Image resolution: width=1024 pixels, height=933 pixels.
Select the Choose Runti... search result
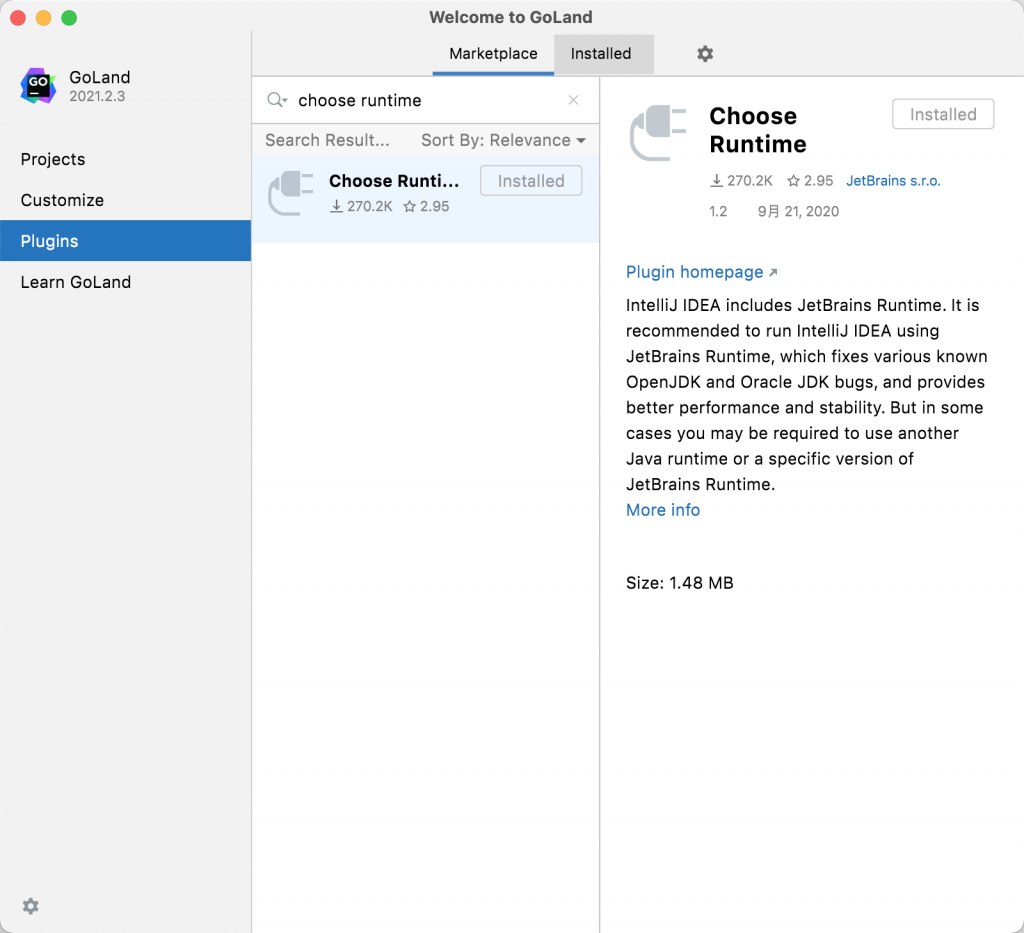[426, 198]
